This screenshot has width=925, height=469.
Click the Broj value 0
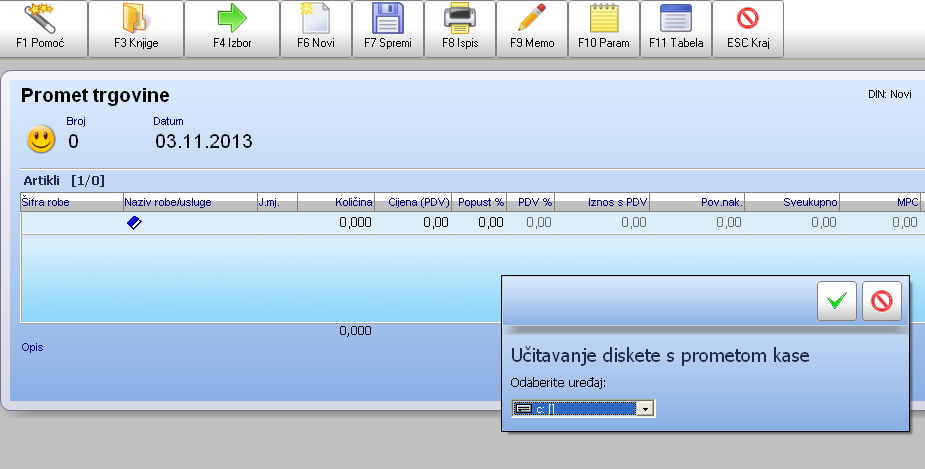[x=73, y=141]
